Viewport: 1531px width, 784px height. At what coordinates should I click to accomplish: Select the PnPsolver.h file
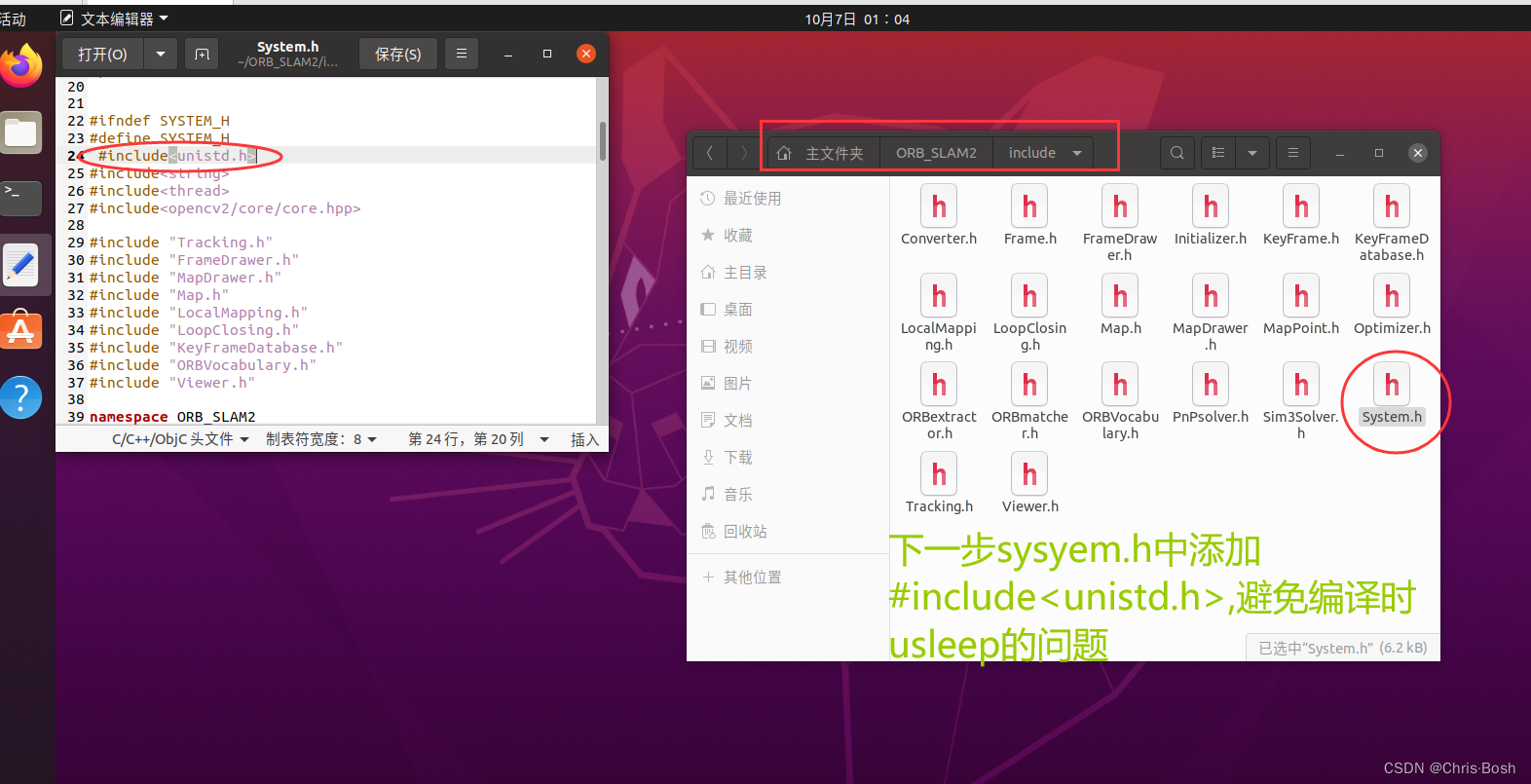pos(1211,393)
